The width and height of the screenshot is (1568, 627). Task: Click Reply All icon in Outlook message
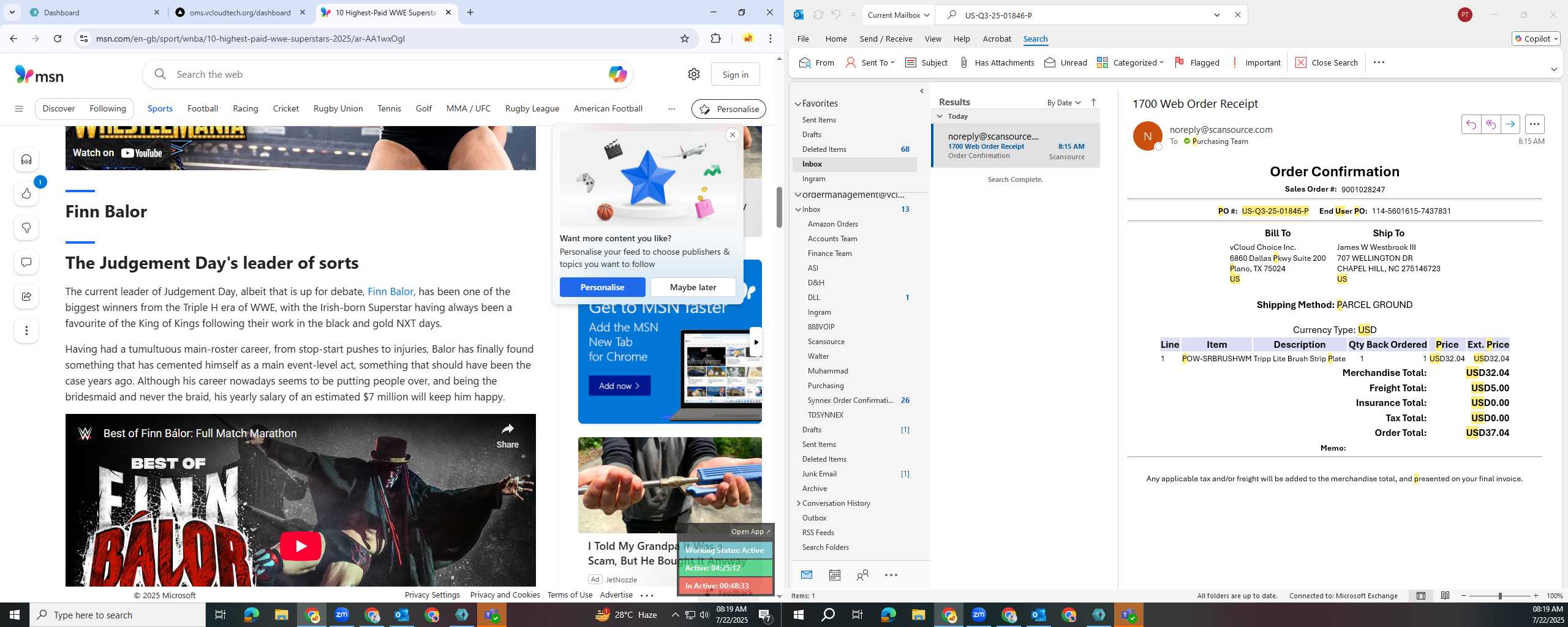click(1491, 124)
